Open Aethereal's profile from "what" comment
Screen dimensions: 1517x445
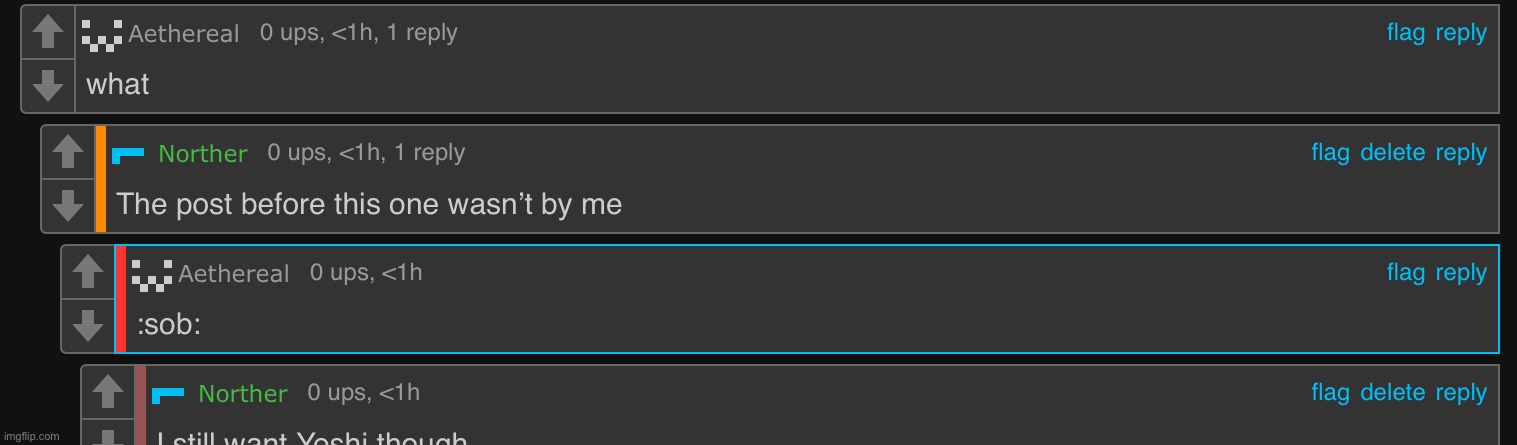click(x=184, y=34)
